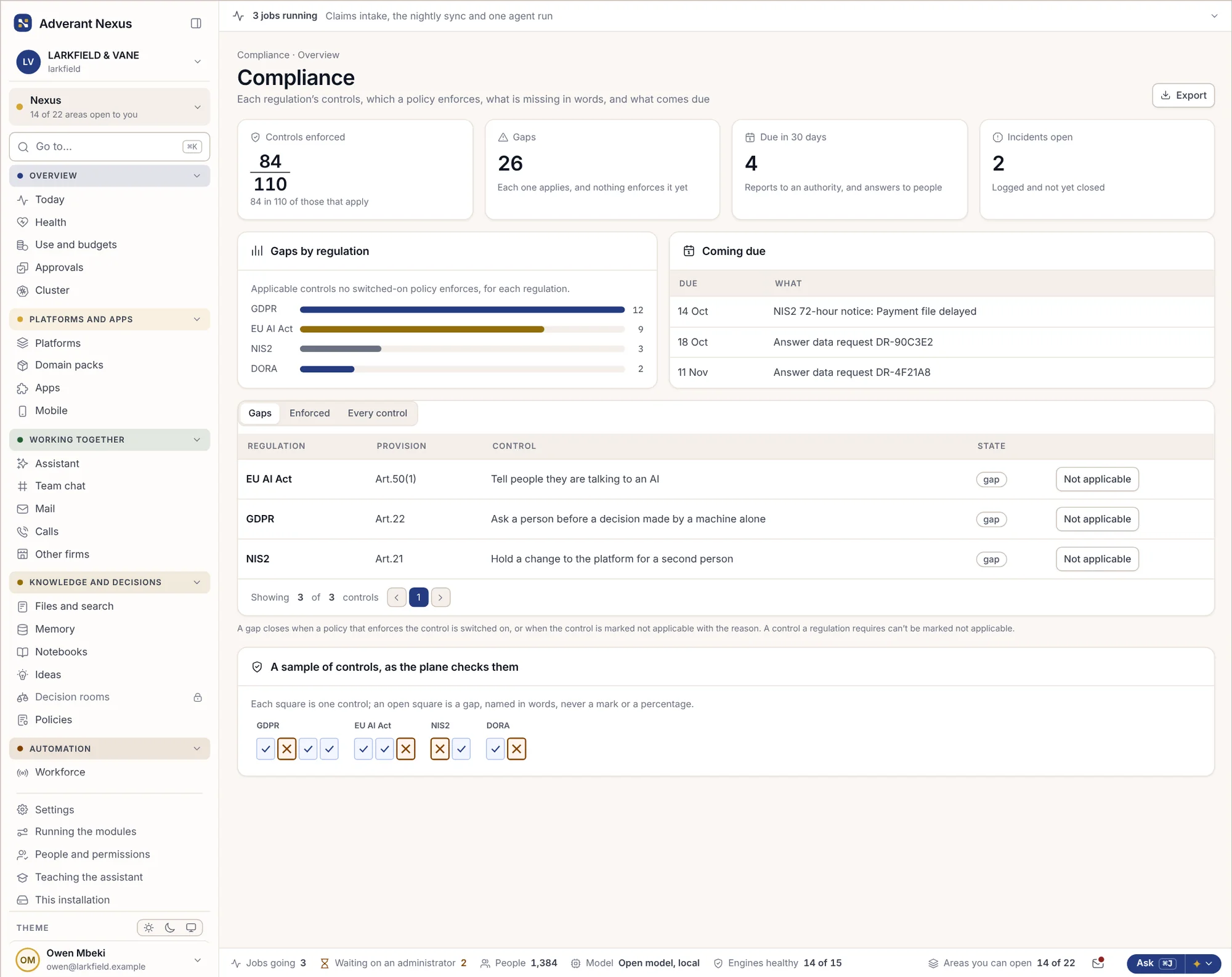Screen dimensions: 1232x977
Task: Click the Ask assistant button
Action: [x=1156, y=963]
